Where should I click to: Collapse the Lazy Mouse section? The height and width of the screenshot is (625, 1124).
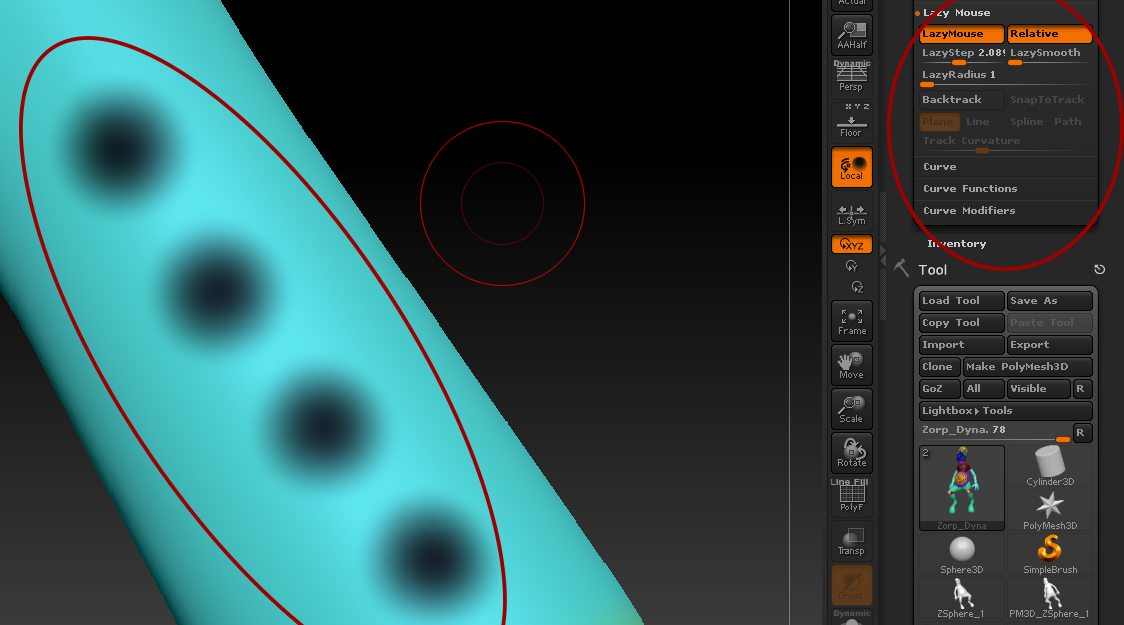click(x=956, y=13)
